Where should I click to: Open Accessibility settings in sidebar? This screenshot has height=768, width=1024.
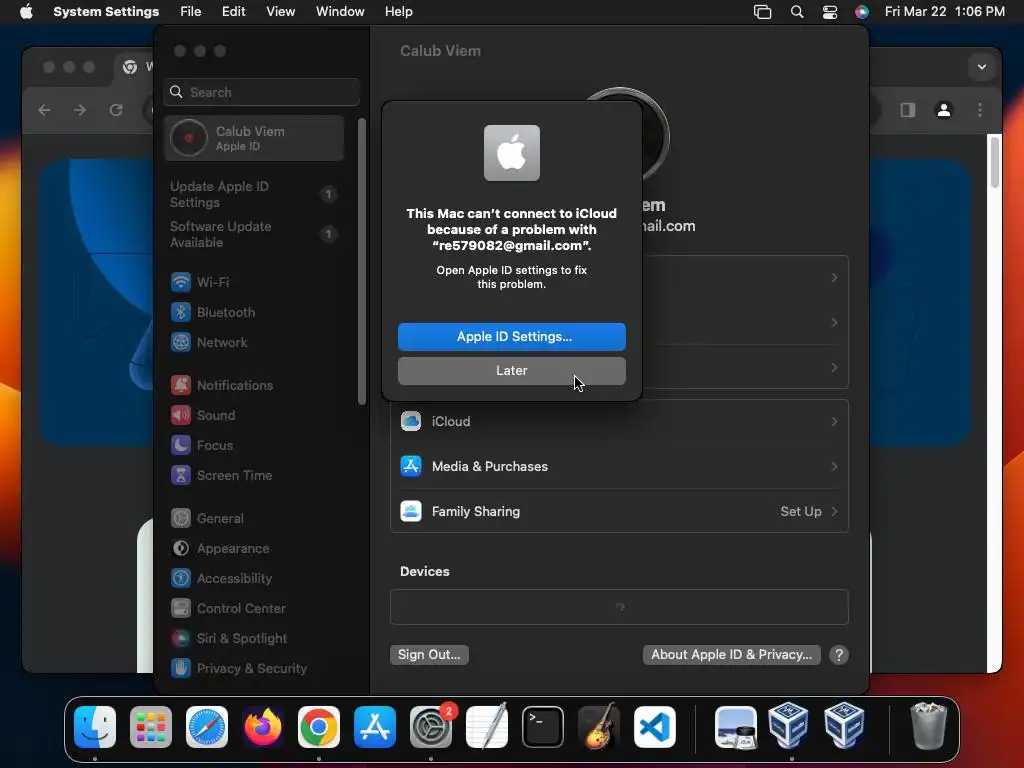[x=255, y=579]
